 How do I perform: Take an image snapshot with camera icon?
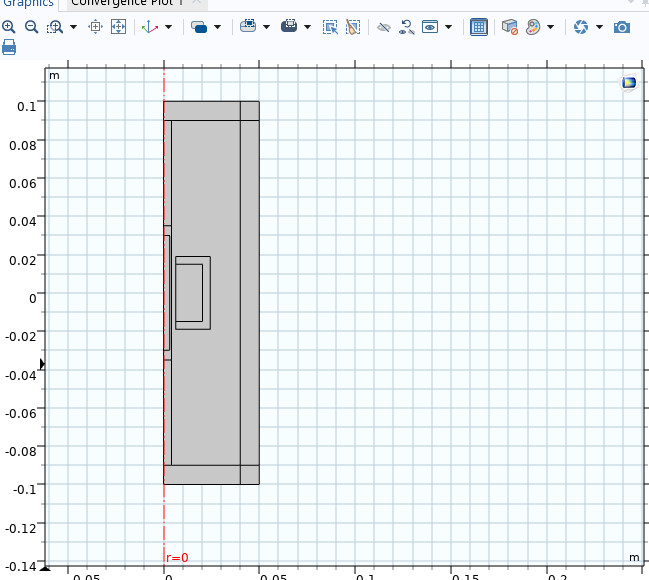tap(622, 27)
